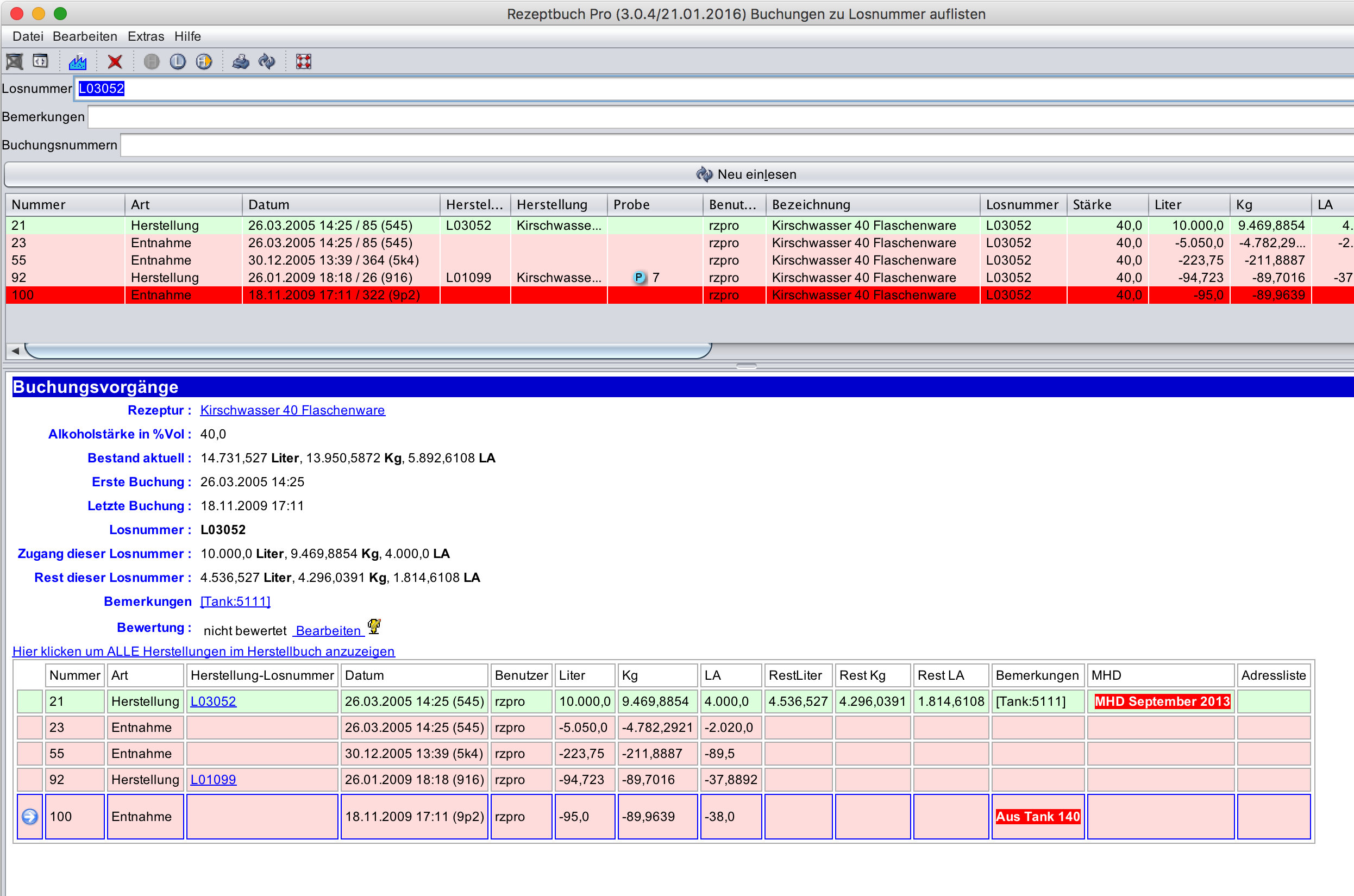Open link showing ALLE Herstellungen im Herstellbuch

(x=203, y=651)
